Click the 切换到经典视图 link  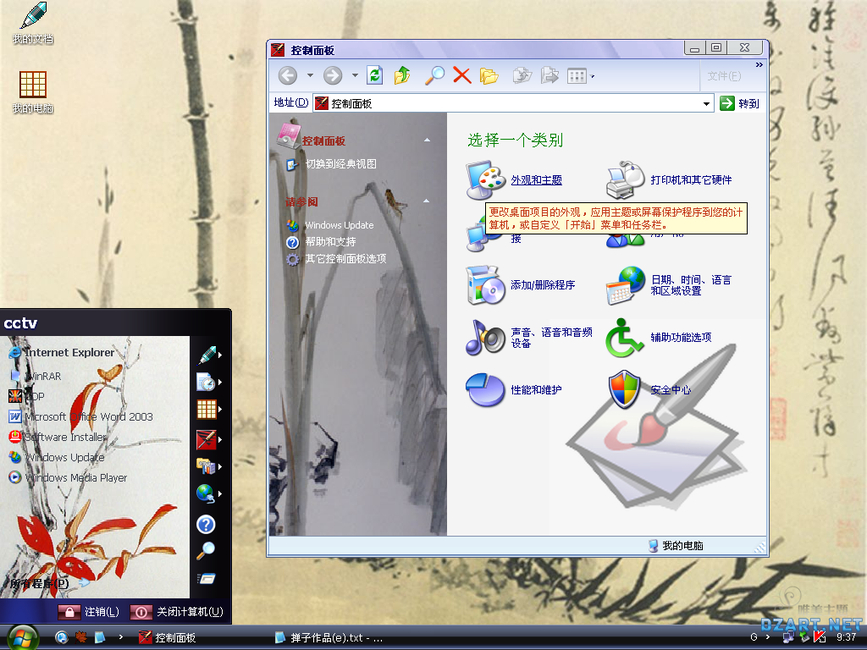pyautogui.click(x=341, y=164)
